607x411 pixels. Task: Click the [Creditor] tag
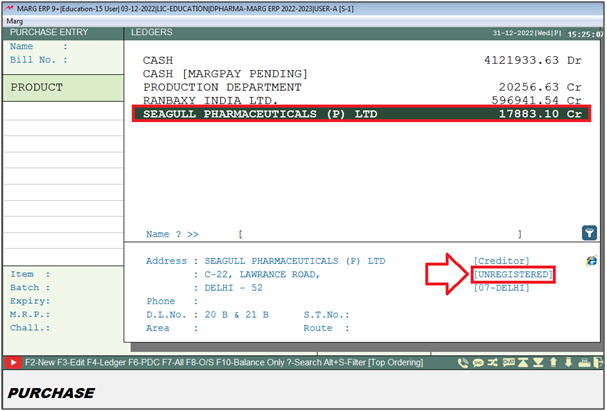point(501,261)
